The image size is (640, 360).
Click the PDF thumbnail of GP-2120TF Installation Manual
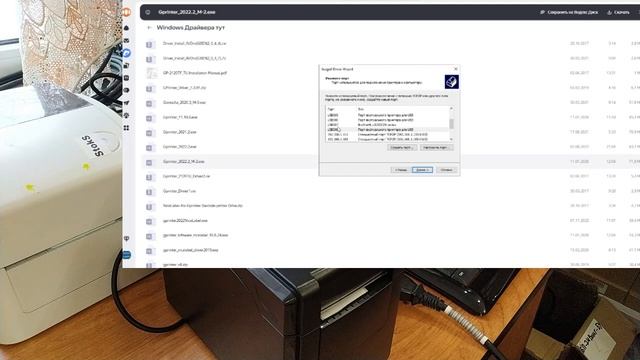[151, 73]
